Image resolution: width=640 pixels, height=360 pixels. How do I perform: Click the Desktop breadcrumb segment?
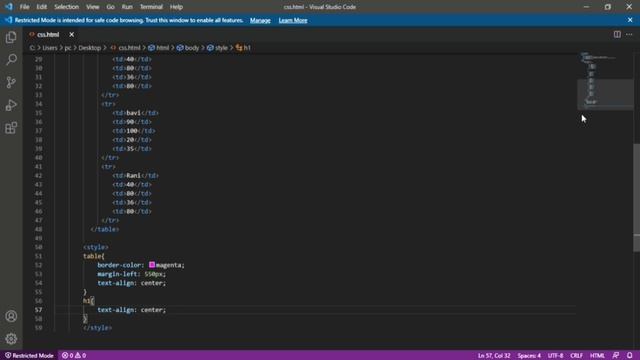pyautogui.click(x=89, y=48)
